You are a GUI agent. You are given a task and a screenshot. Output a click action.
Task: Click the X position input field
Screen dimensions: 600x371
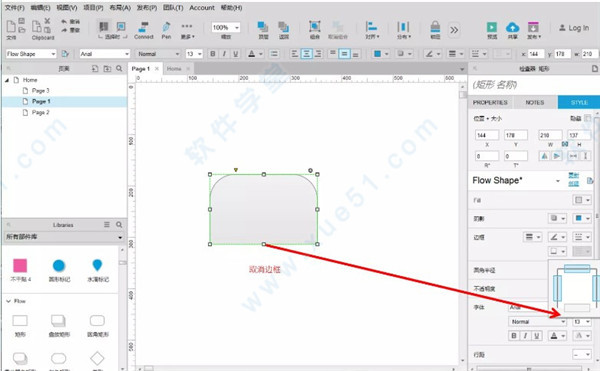point(487,135)
